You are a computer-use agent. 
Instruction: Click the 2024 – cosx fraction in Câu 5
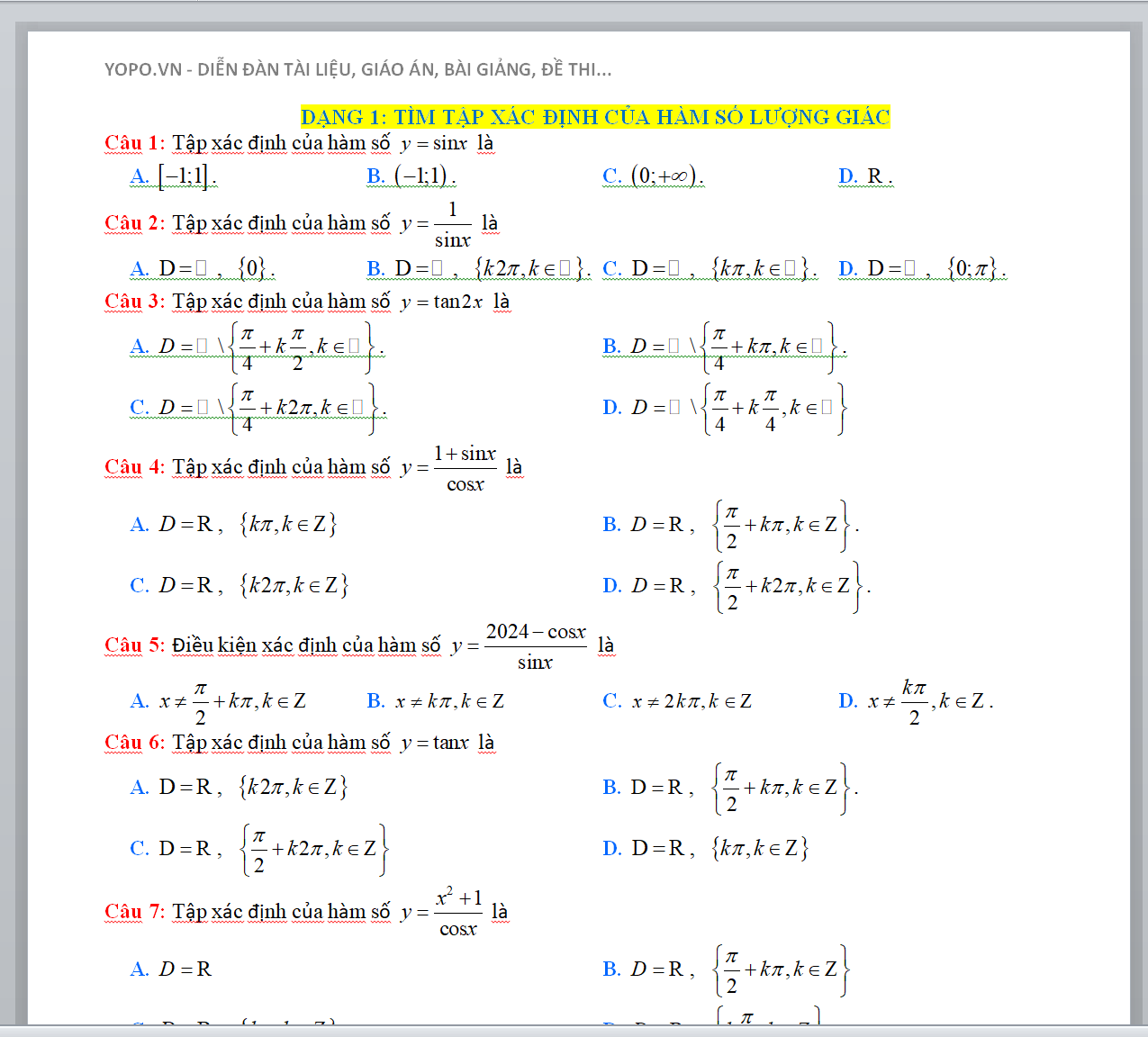click(536, 646)
